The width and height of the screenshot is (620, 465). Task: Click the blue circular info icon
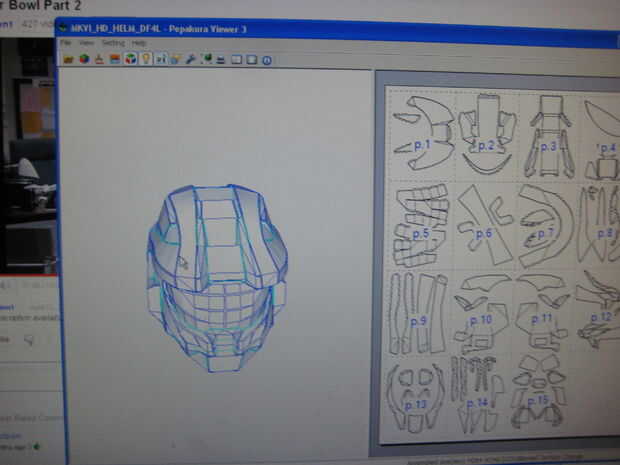(267, 60)
